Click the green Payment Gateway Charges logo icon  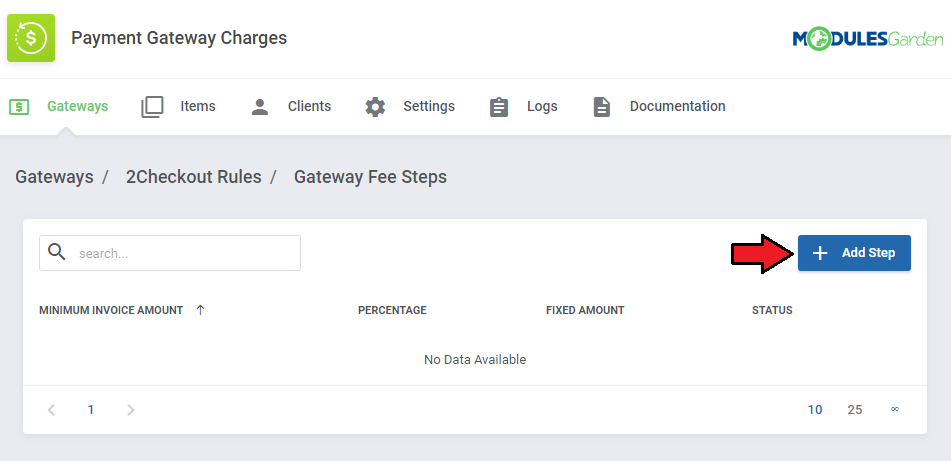[x=31, y=38]
